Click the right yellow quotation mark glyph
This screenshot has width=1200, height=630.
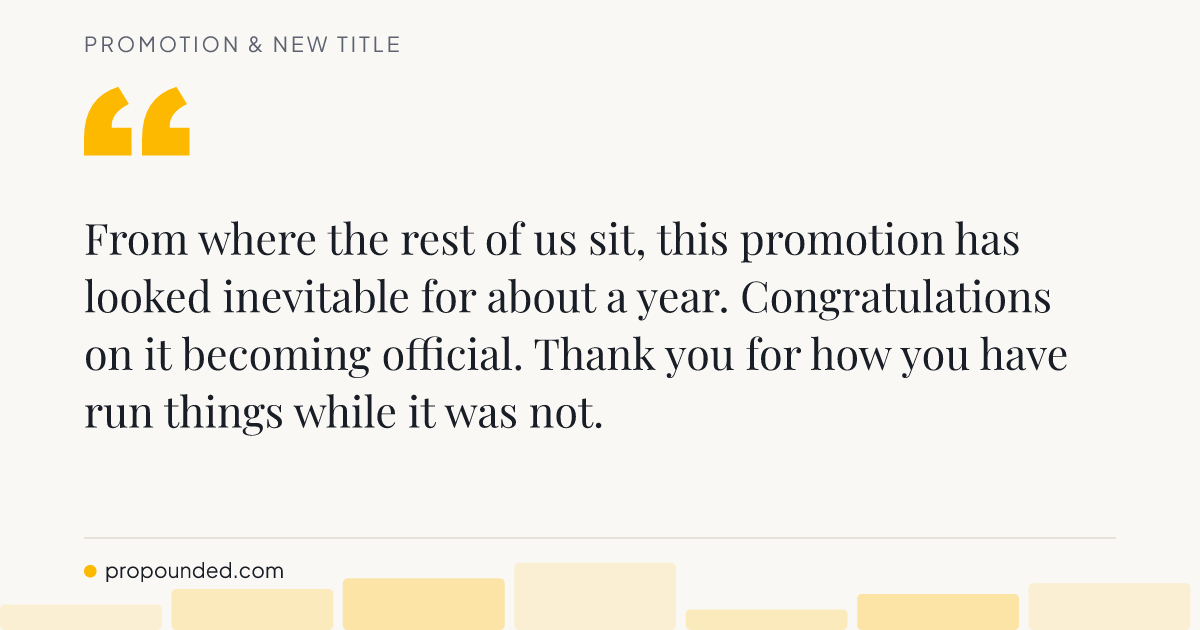pos(165,122)
